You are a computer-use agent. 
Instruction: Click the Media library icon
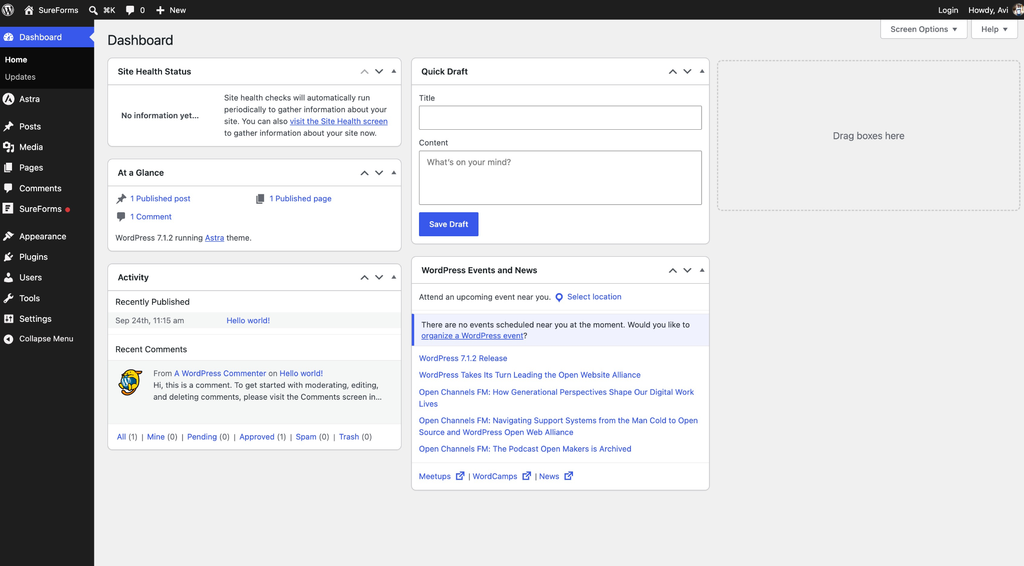(8, 147)
